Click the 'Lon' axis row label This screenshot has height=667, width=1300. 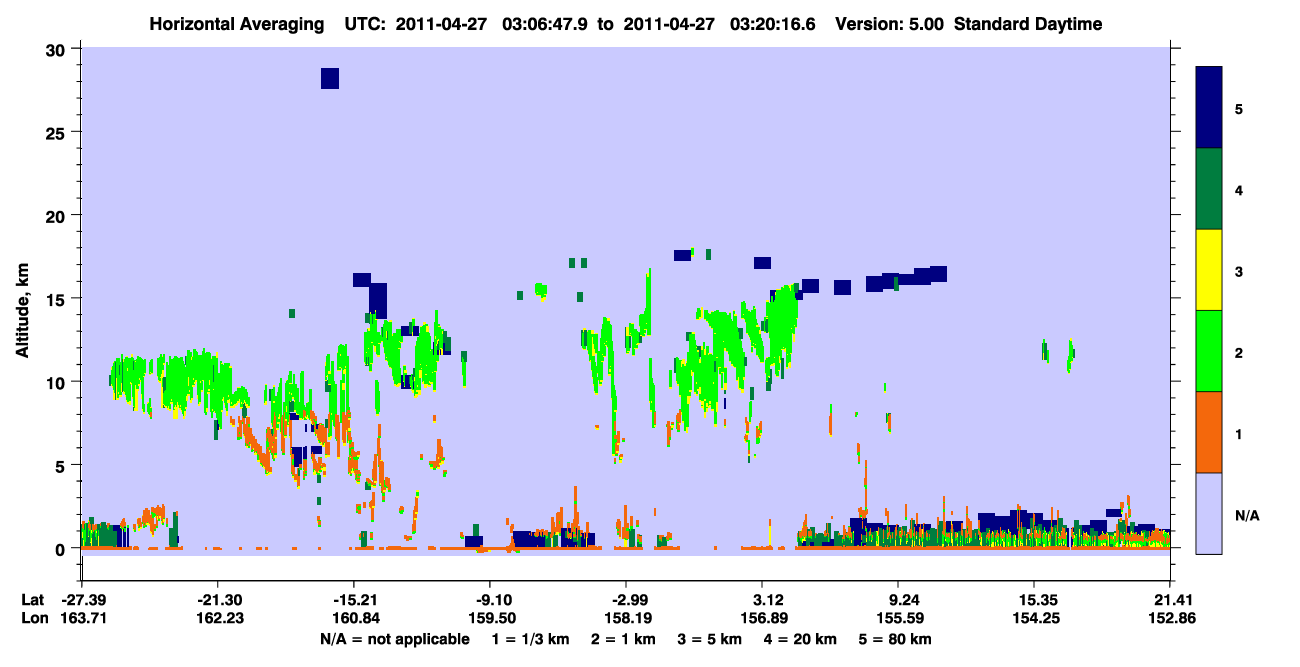34,619
